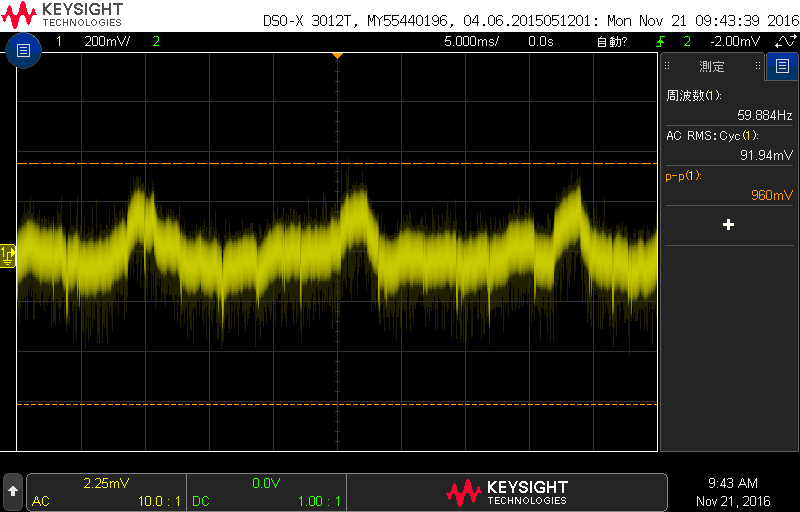The height and width of the screenshot is (512, 800).
Task: Toggle channel 2 in the header
Action: pyautogui.click(x=155, y=41)
